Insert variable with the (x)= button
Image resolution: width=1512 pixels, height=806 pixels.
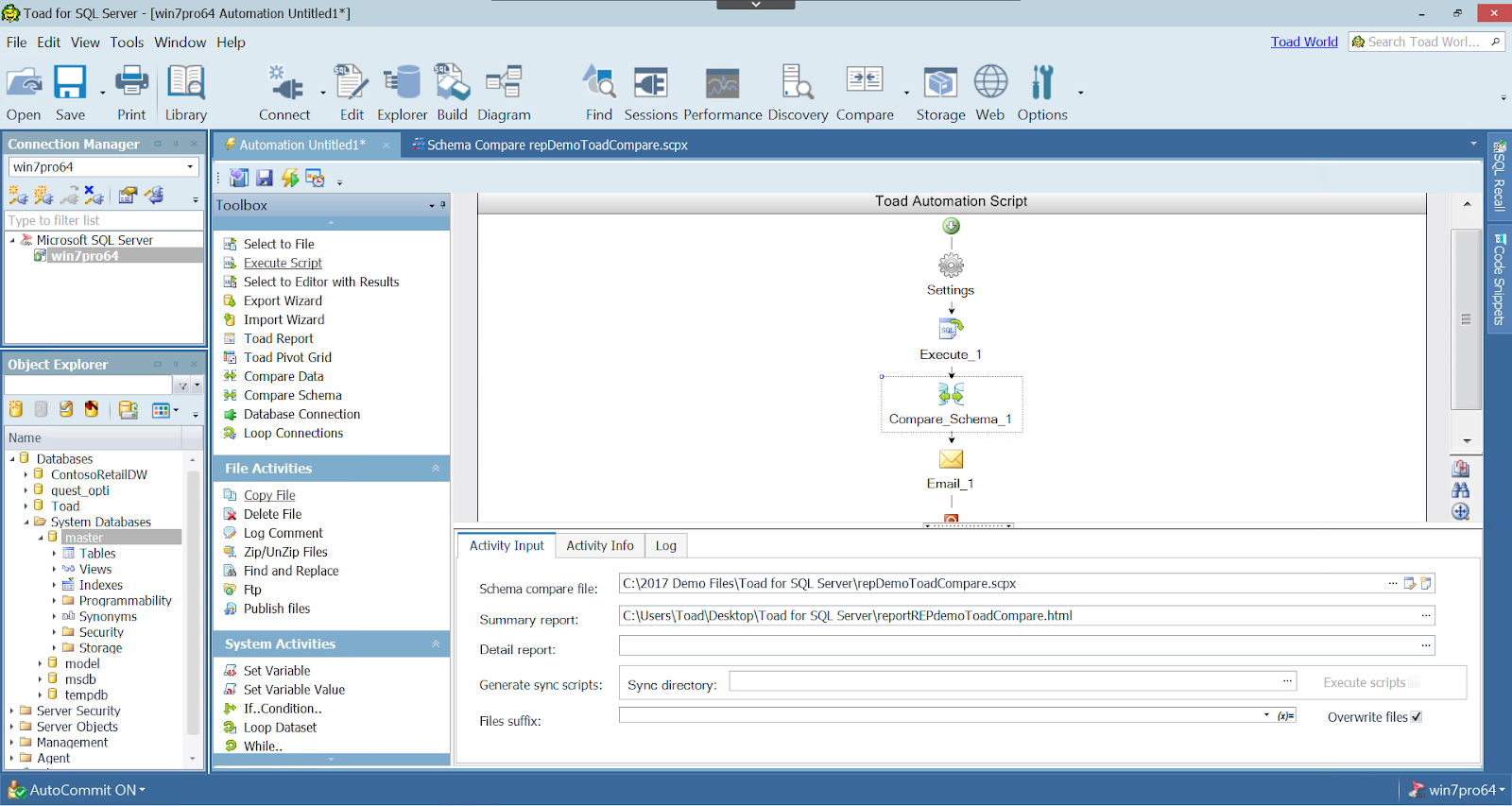click(1285, 716)
